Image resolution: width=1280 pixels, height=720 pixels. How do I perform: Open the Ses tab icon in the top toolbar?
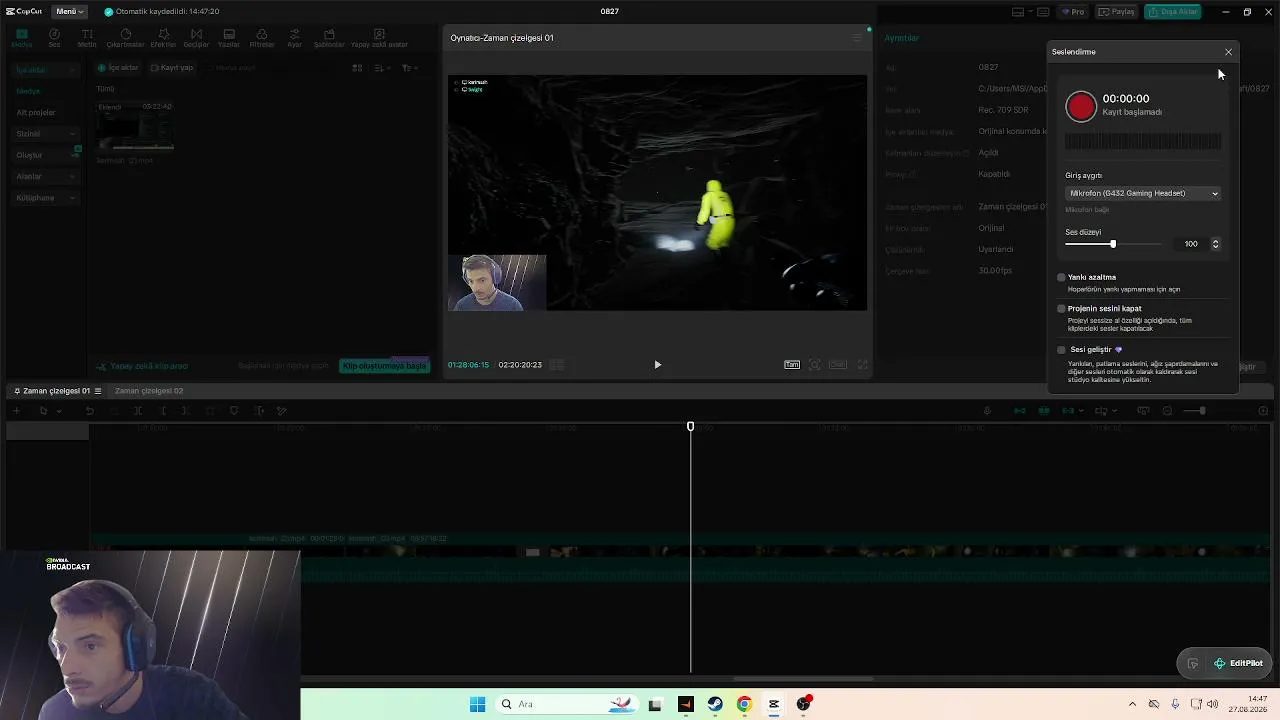click(54, 38)
